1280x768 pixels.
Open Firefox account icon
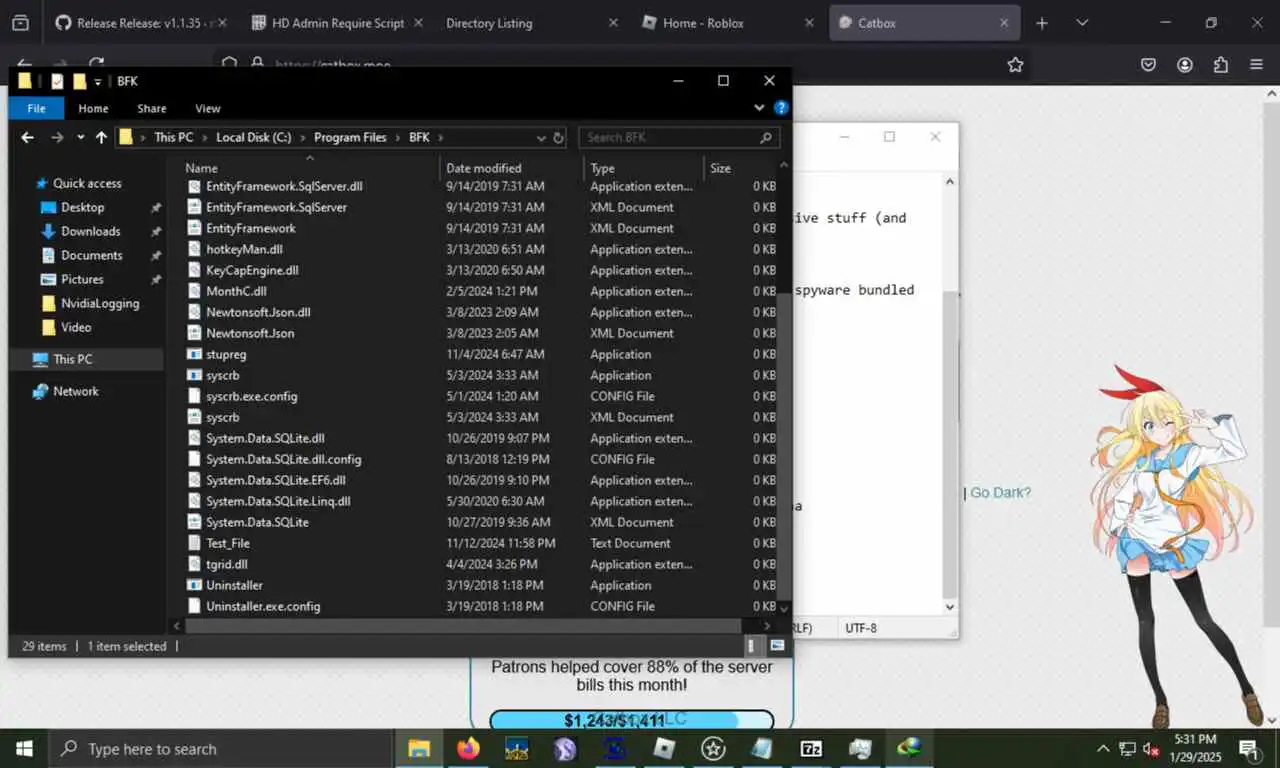point(1185,65)
